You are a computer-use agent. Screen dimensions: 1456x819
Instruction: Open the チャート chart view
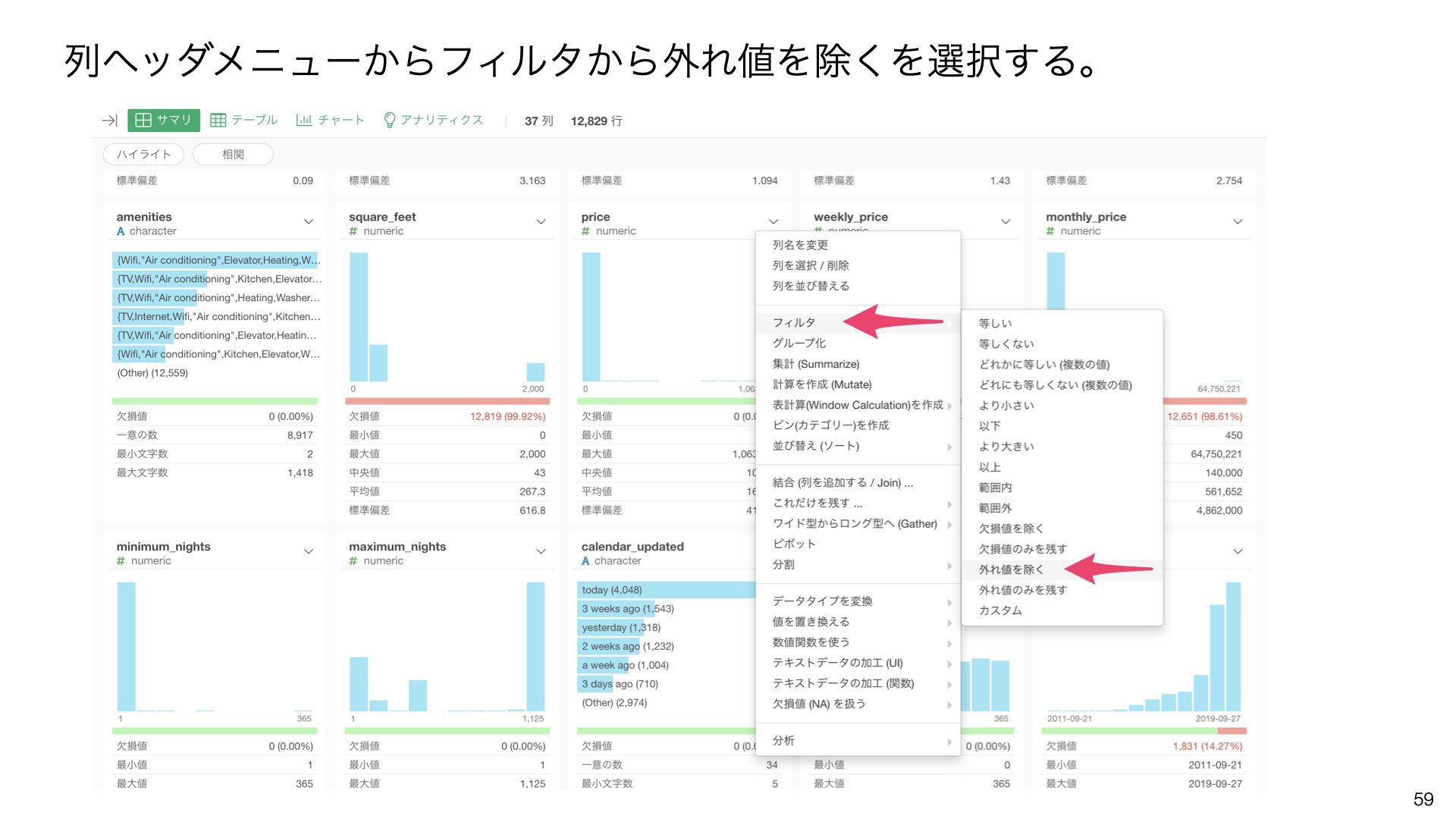click(x=330, y=121)
